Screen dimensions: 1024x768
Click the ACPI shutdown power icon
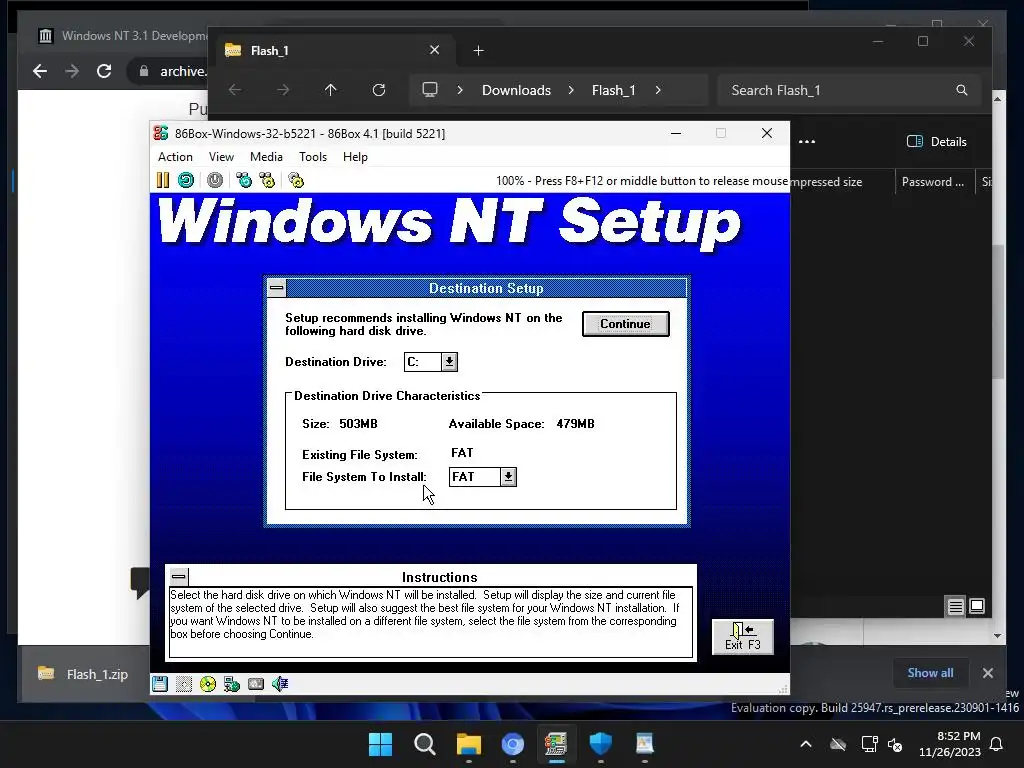[215, 180]
